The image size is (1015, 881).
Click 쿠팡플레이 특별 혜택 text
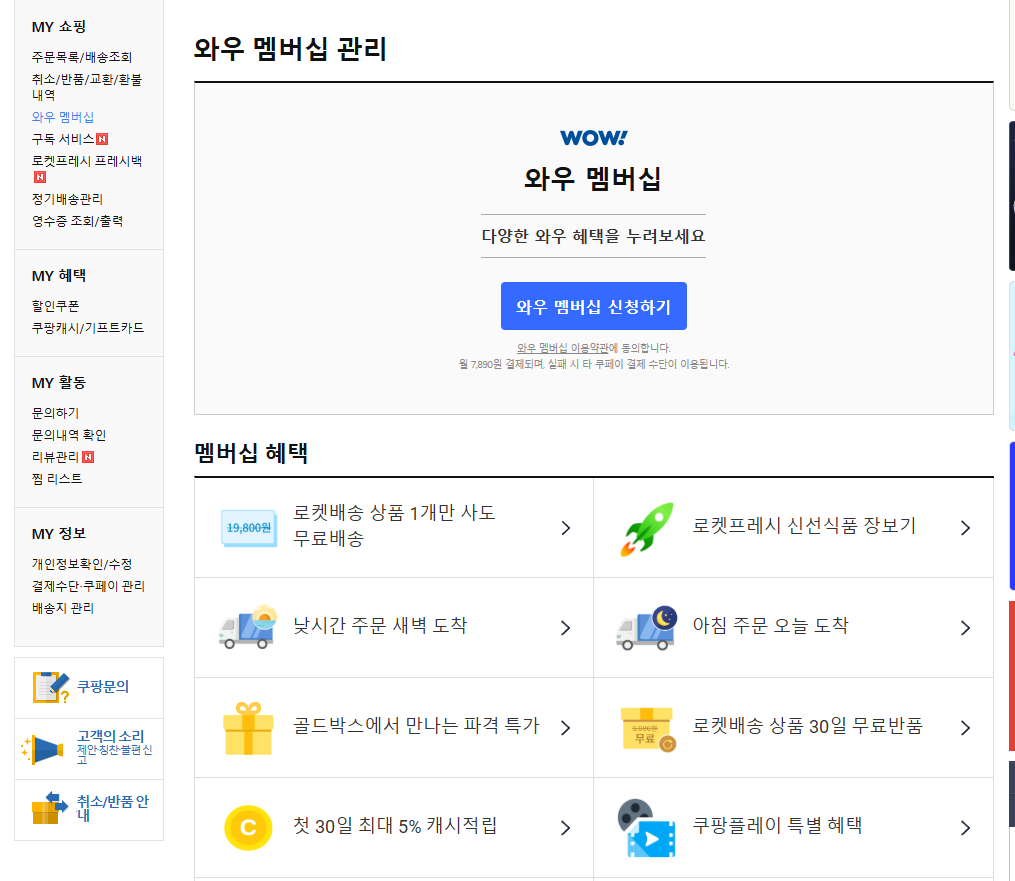(x=777, y=825)
